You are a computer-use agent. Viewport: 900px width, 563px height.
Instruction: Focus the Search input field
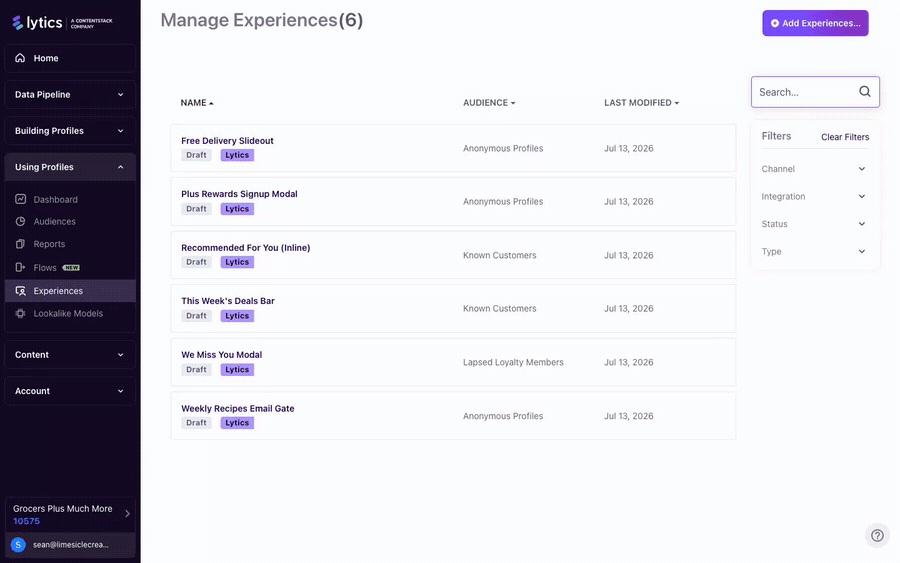coord(815,92)
